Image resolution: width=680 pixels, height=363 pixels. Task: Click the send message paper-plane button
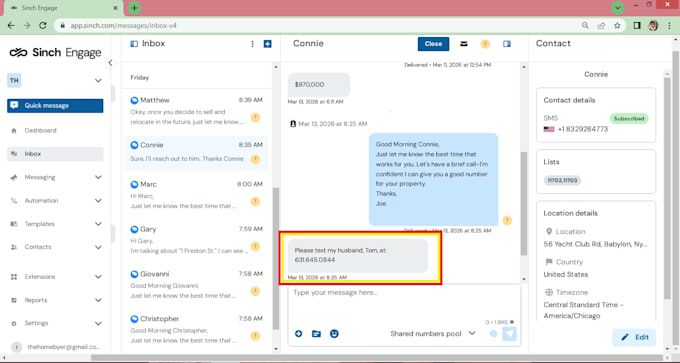click(x=510, y=334)
